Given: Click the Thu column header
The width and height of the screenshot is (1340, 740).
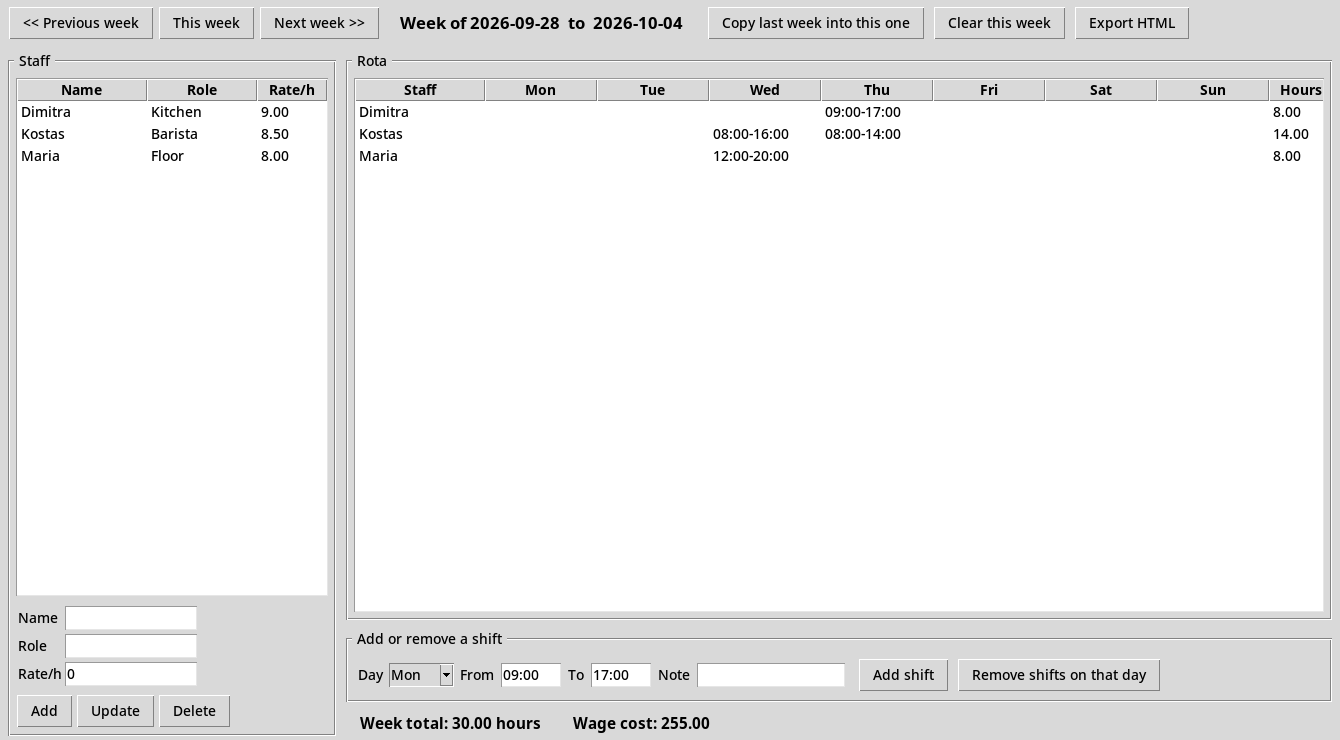Looking at the screenshot, I should coord(877,90).
